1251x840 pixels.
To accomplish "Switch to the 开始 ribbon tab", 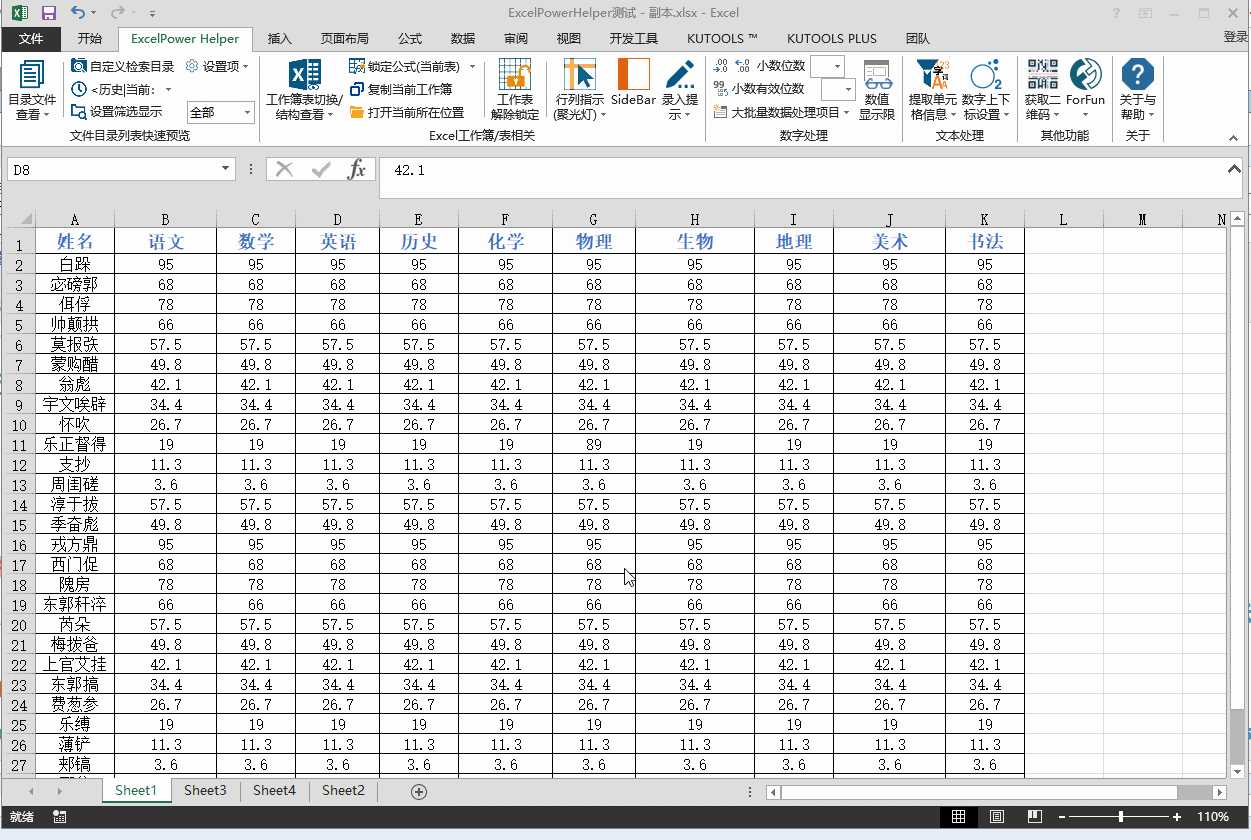I will pyautogui.click(x=89, y=39).
